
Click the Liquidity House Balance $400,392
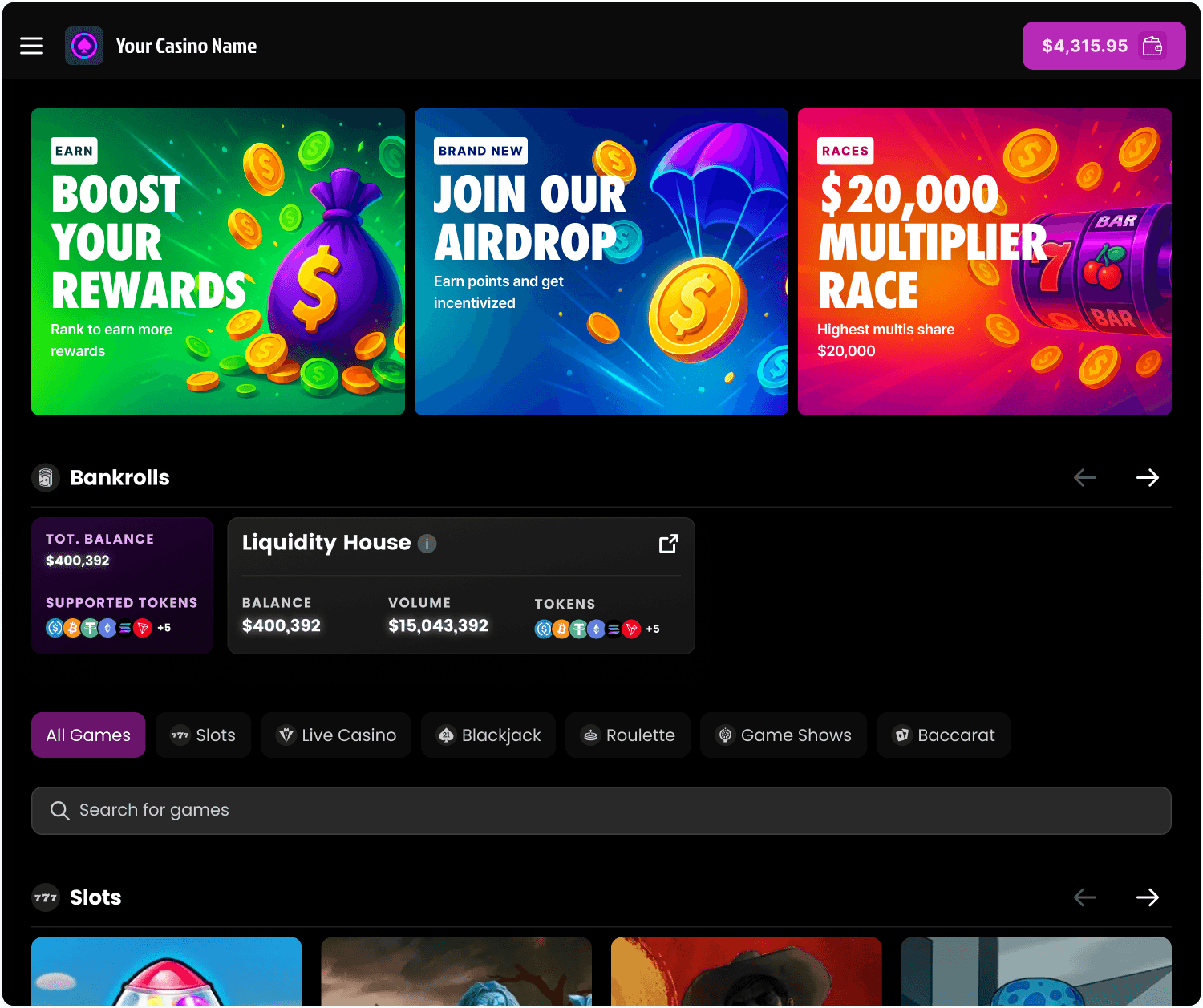[x=282, y=625]
